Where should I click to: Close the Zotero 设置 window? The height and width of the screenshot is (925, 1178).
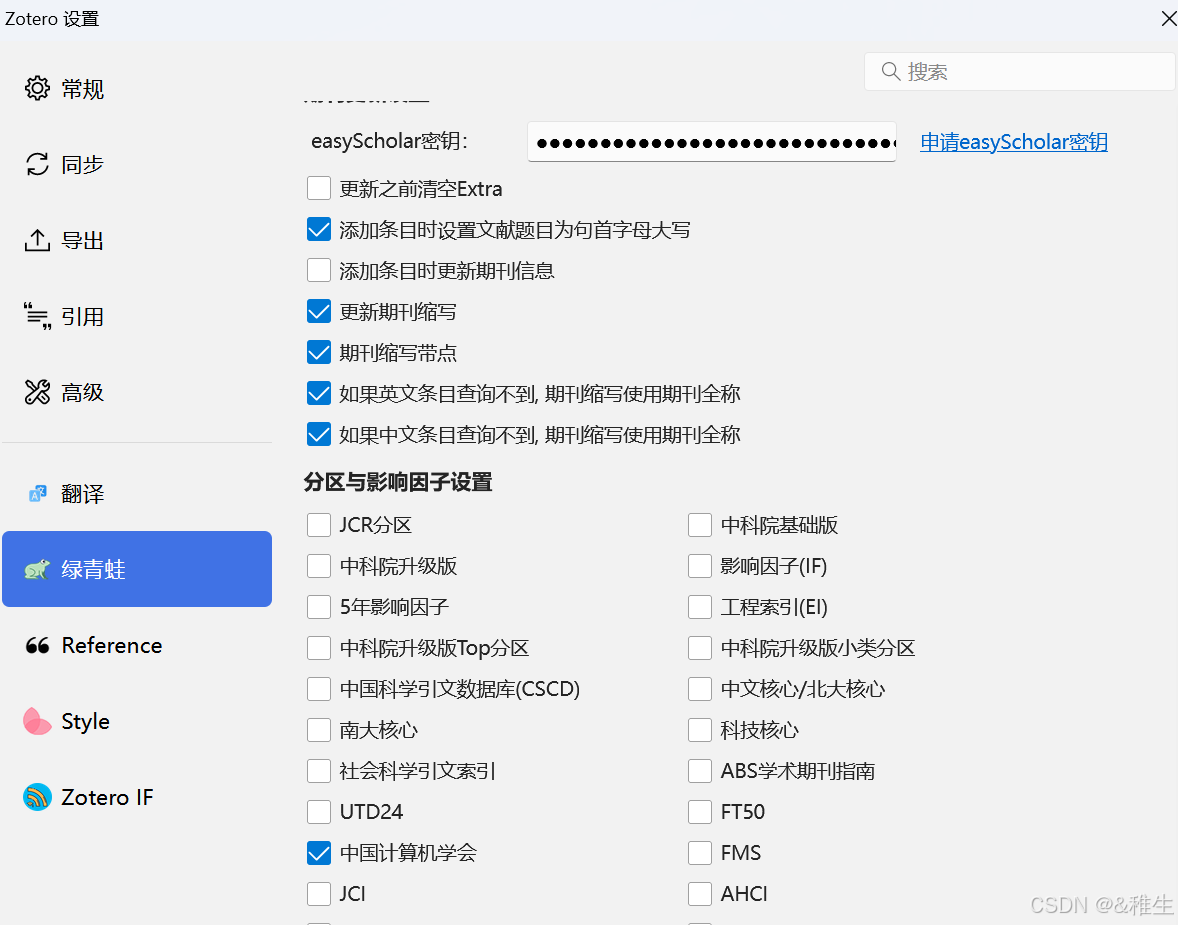click(x=1168, y=18)
